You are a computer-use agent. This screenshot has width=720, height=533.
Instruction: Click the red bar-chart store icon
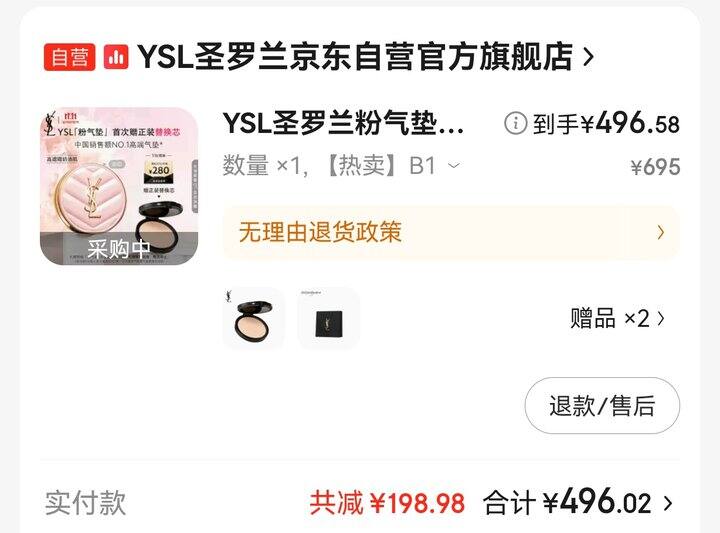coord(116,57)
